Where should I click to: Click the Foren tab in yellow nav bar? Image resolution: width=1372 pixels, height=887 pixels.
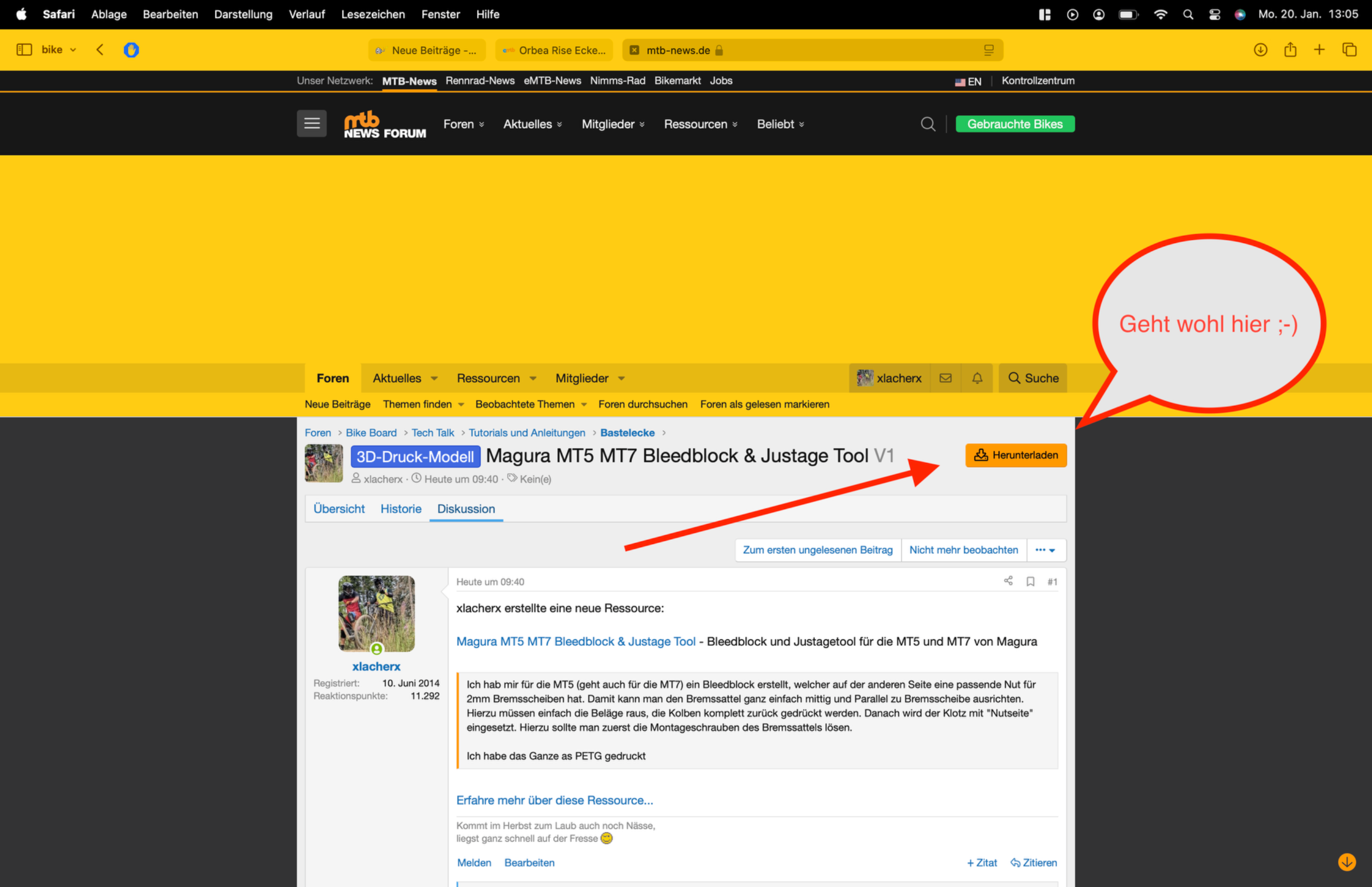coord(332,378)
